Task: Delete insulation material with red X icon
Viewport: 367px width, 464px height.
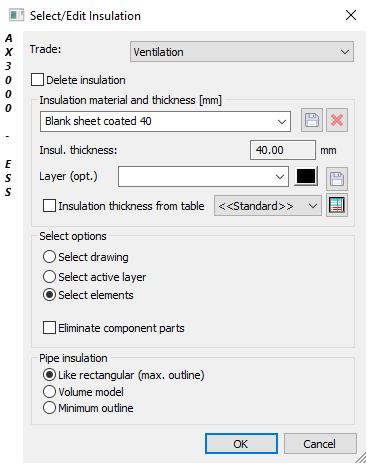Action: pyautogui.click(x=337, y=120)
